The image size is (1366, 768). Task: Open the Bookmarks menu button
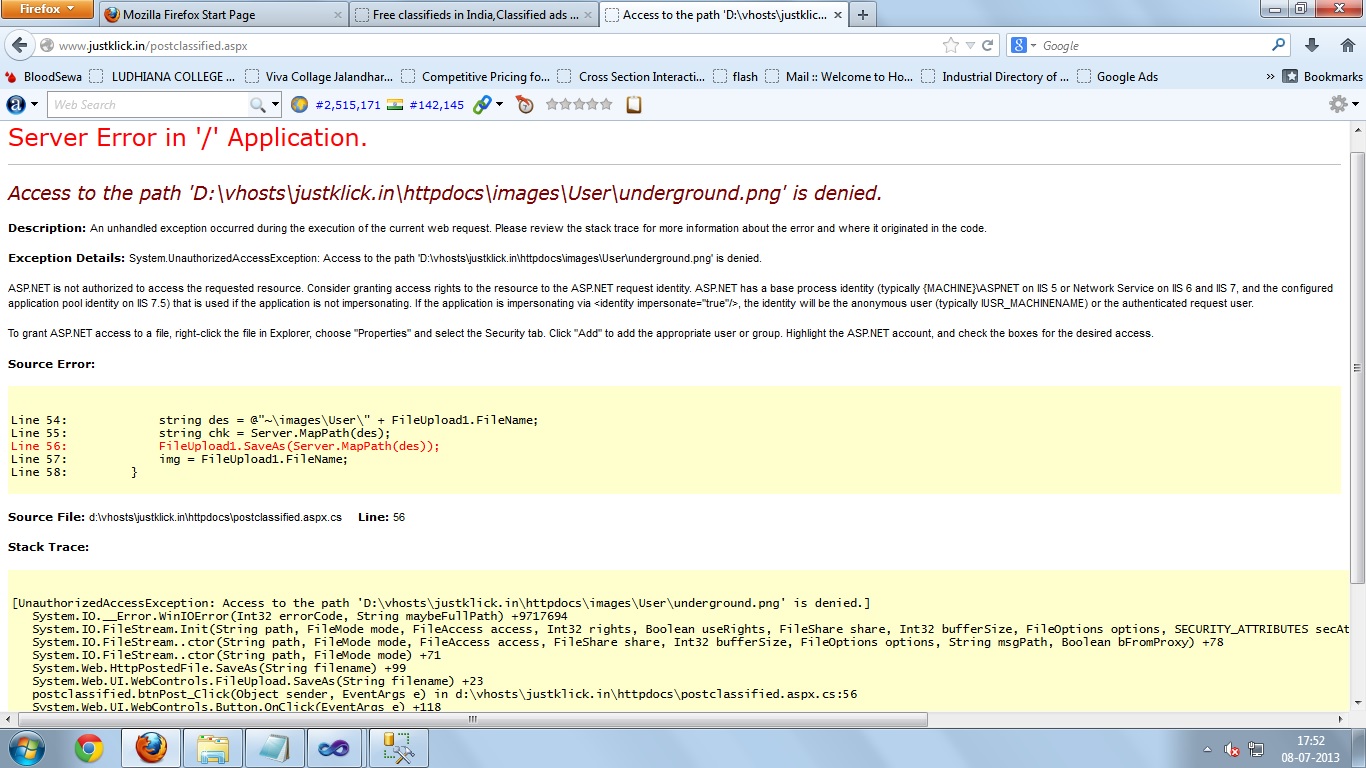point(1322,76)
